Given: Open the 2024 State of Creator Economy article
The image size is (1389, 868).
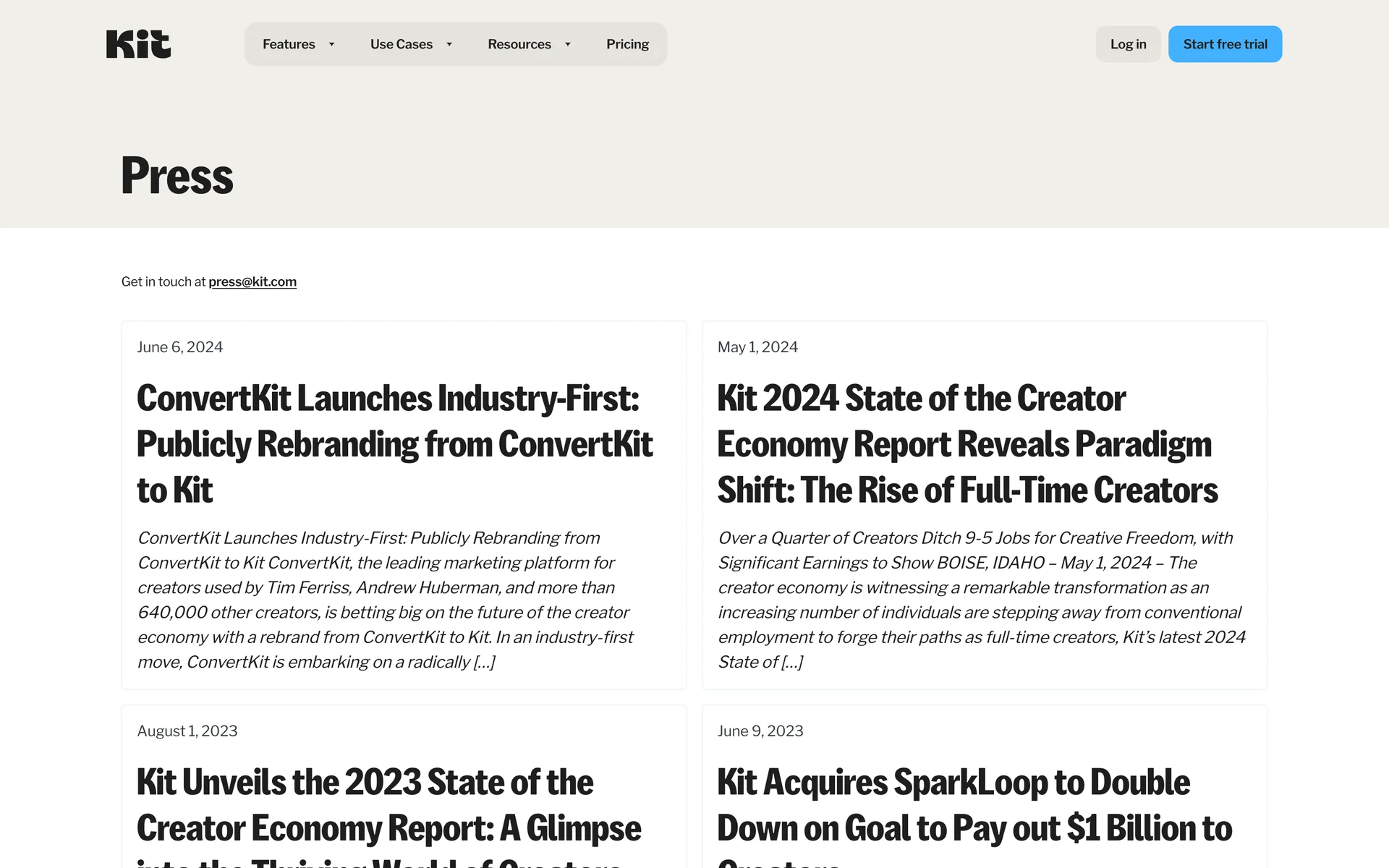Looking at the screenshot, I should [x=967, y=443].
